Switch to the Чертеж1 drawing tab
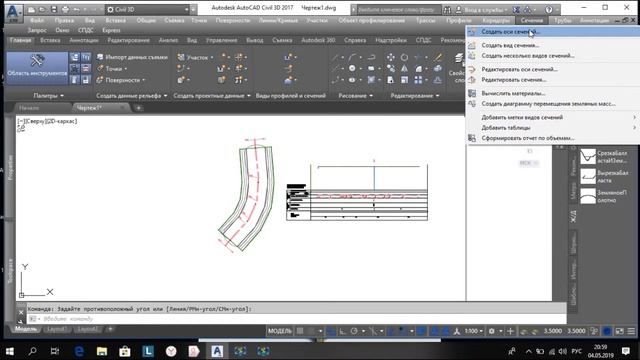The height and width of the screenshot is (360, 640). tap(101, 108)
